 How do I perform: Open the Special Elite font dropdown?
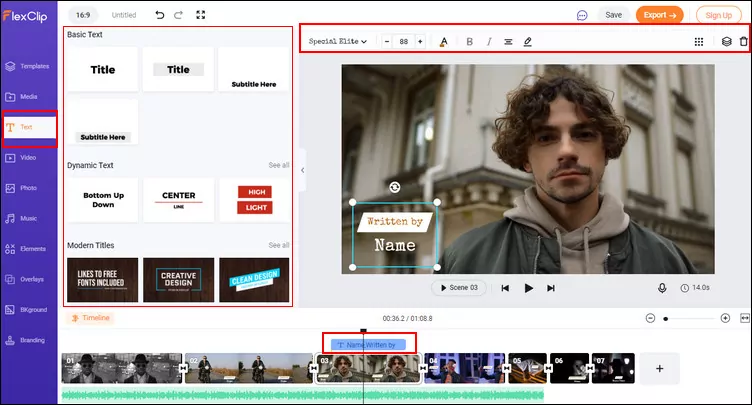[338, 41]
